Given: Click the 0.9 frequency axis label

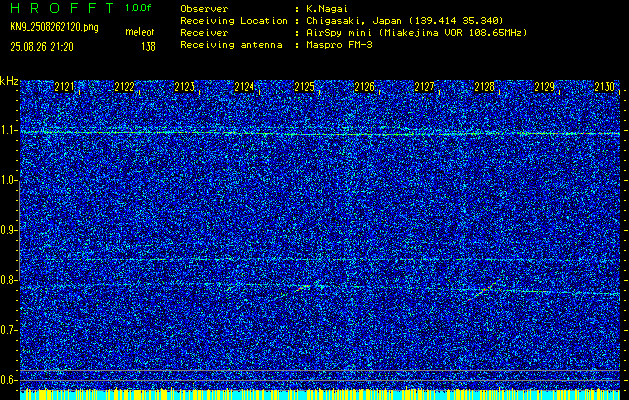Looking at the screenshot, I should point(7,230).
